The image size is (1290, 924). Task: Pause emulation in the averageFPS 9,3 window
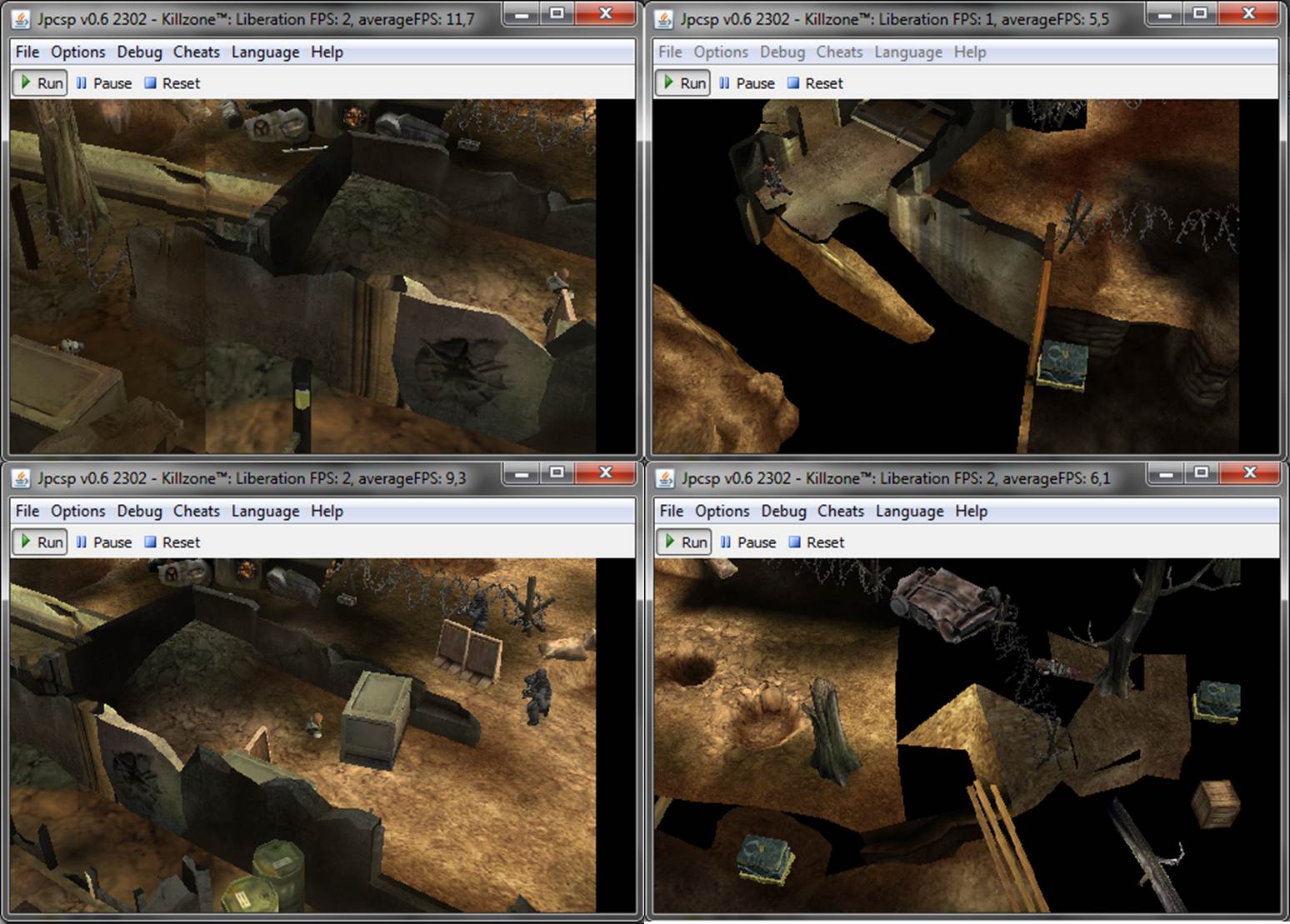pyautogui.click(x=104, y=542)
